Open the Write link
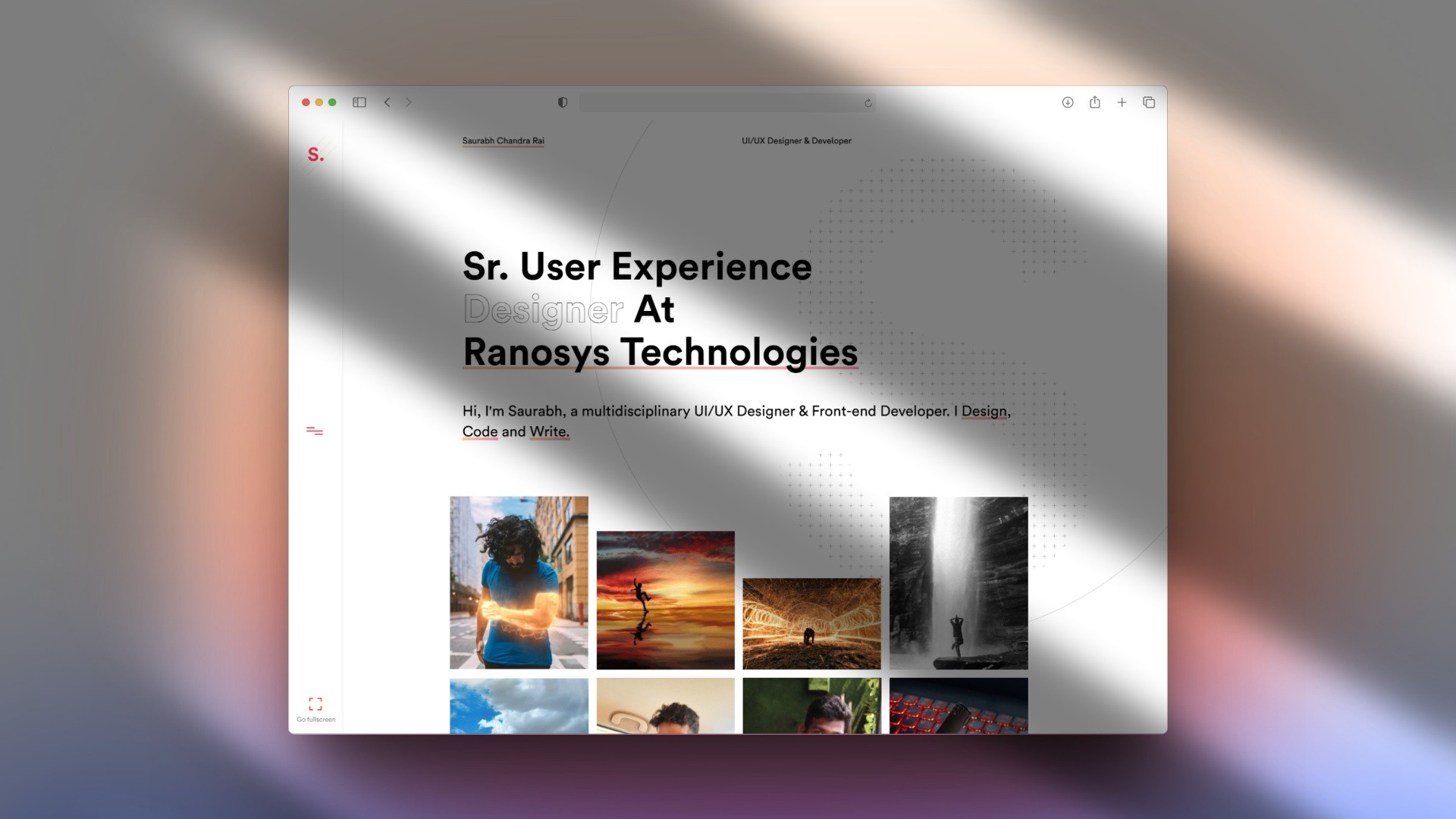Image resolution: width=1456 pixels, height=819 pixels. pyautogui.click(x=548, y=431)
